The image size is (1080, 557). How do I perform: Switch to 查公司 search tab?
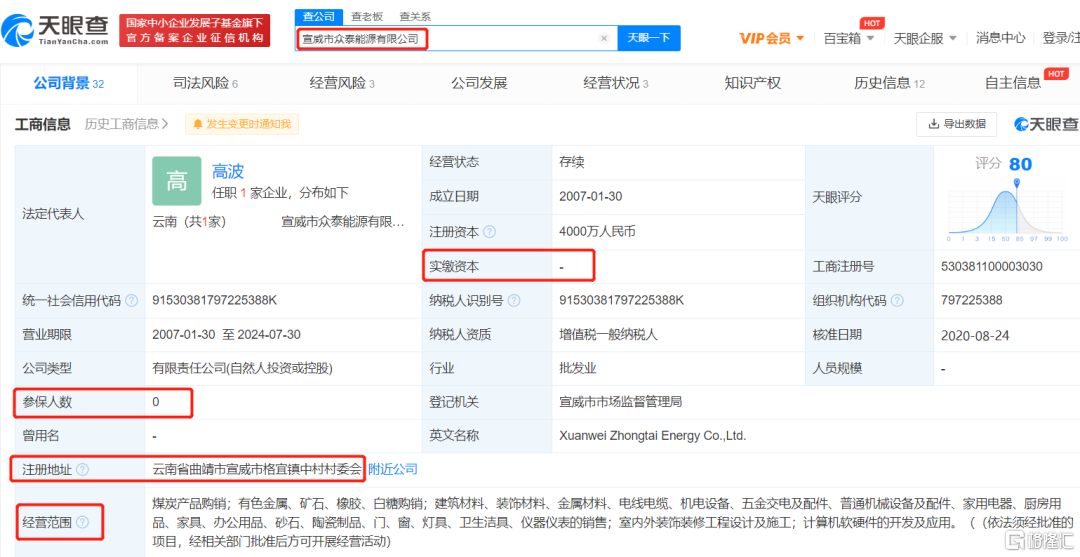pos(319,16)
